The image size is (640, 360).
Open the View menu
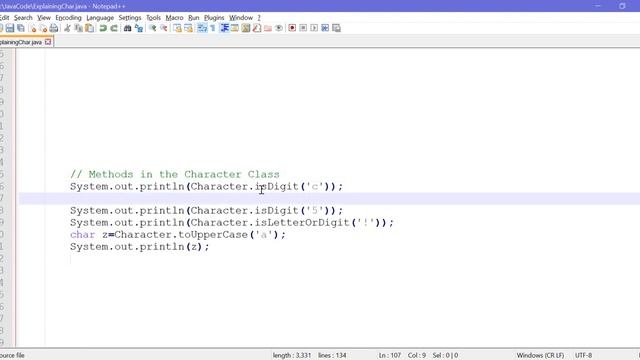44,18
